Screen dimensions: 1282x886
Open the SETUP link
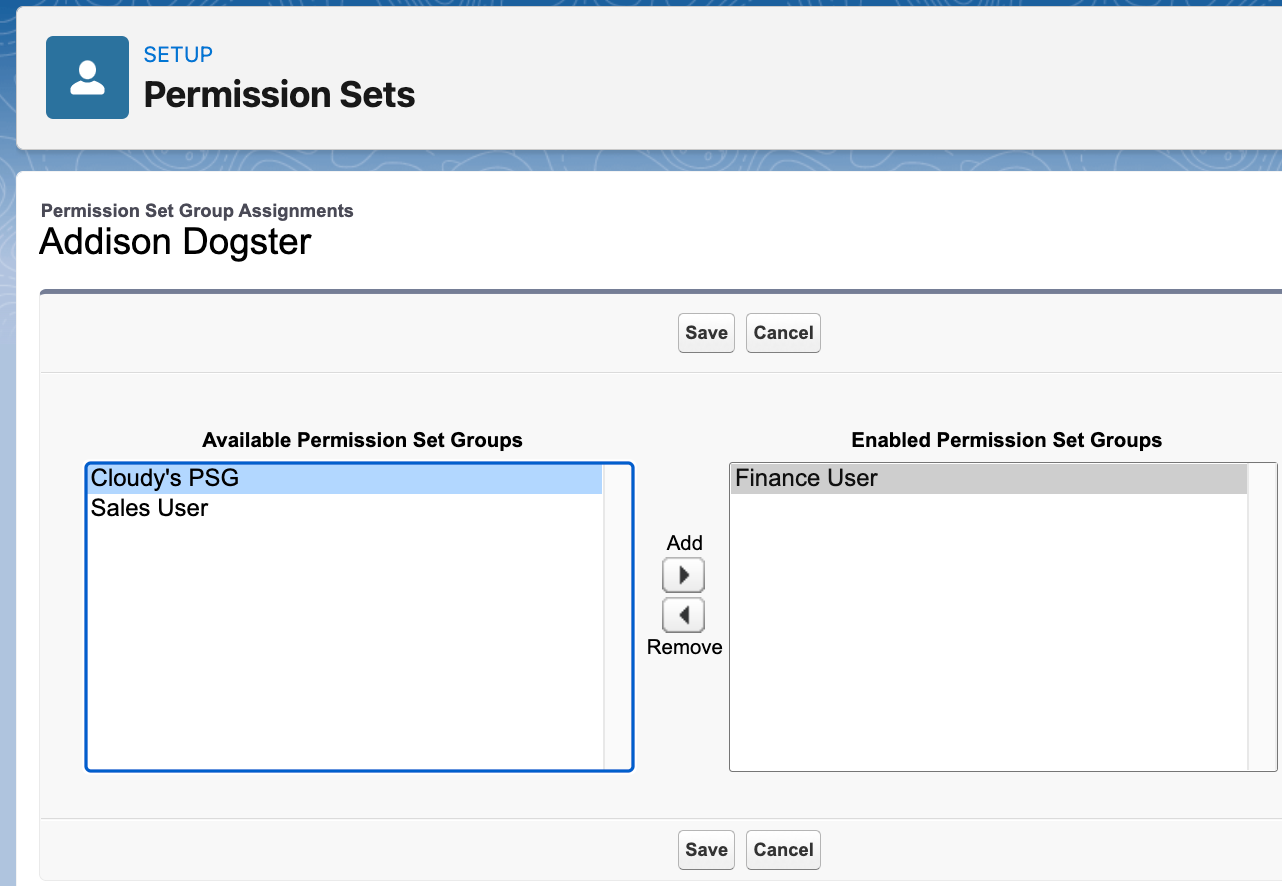(x=178, y=55)
